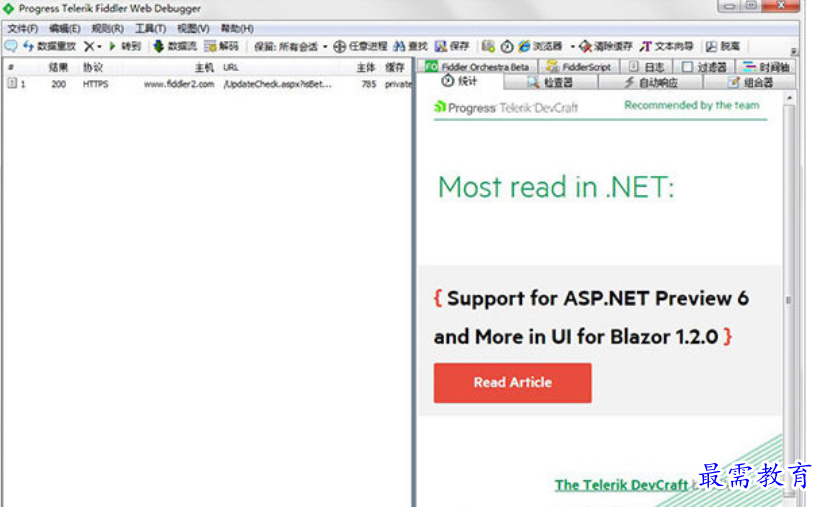Screen dimensions: 820x507
Task: Click the HTTPS protocol cell
Action: tap(95, 84)
